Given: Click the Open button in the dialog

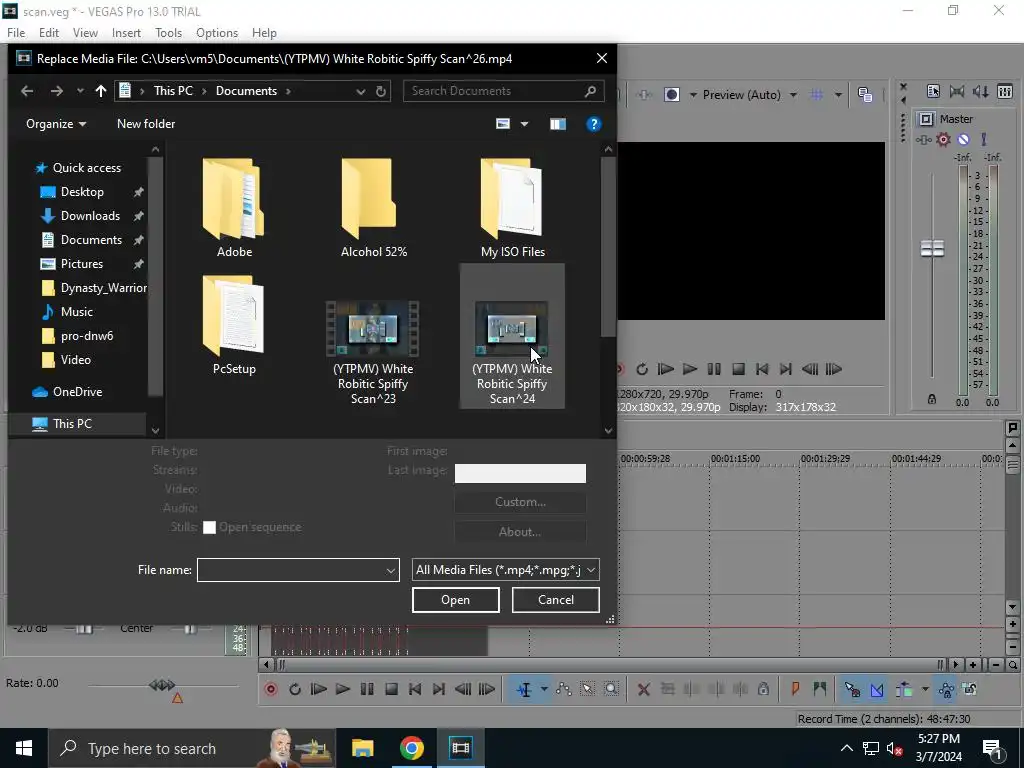Looking at the screenshot, I should point(455,600).
